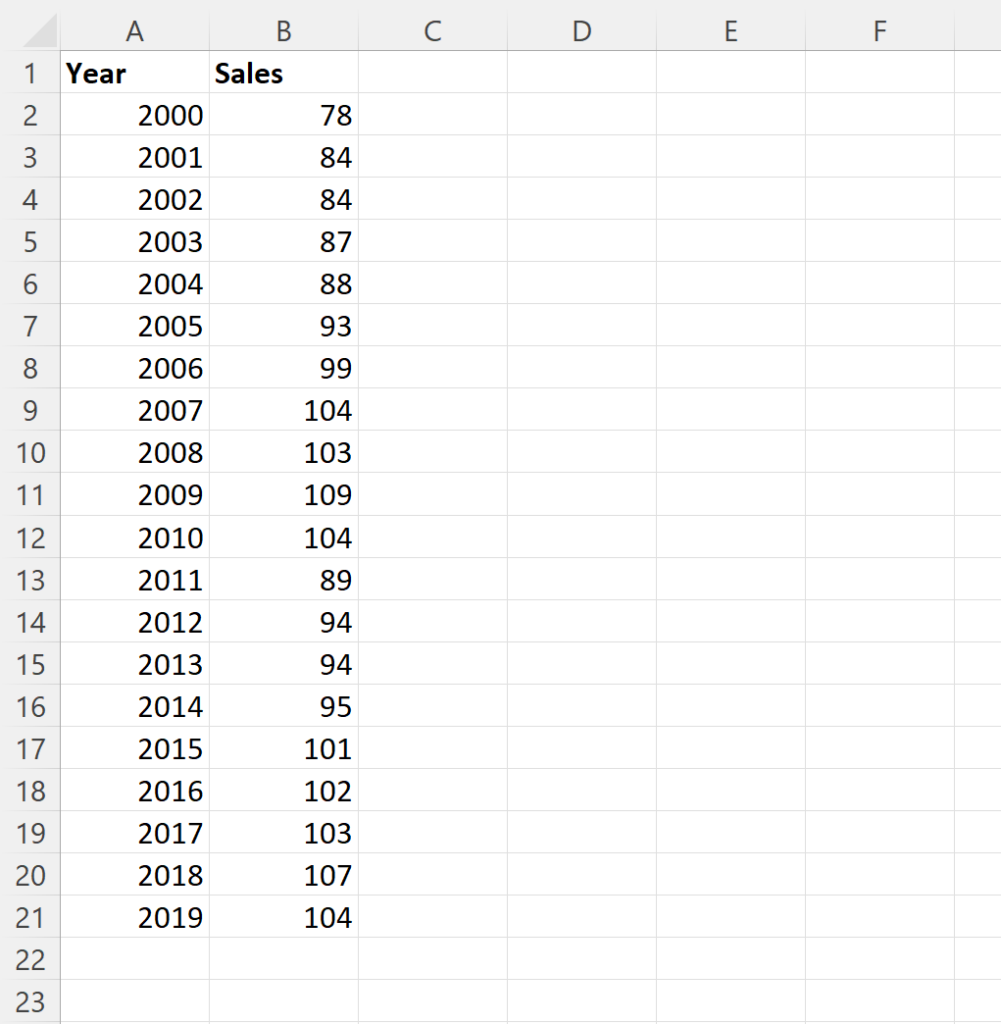The width and height of the screenshot is (1001, 1024).
Task: Select column A header
Action: point(135,31)
